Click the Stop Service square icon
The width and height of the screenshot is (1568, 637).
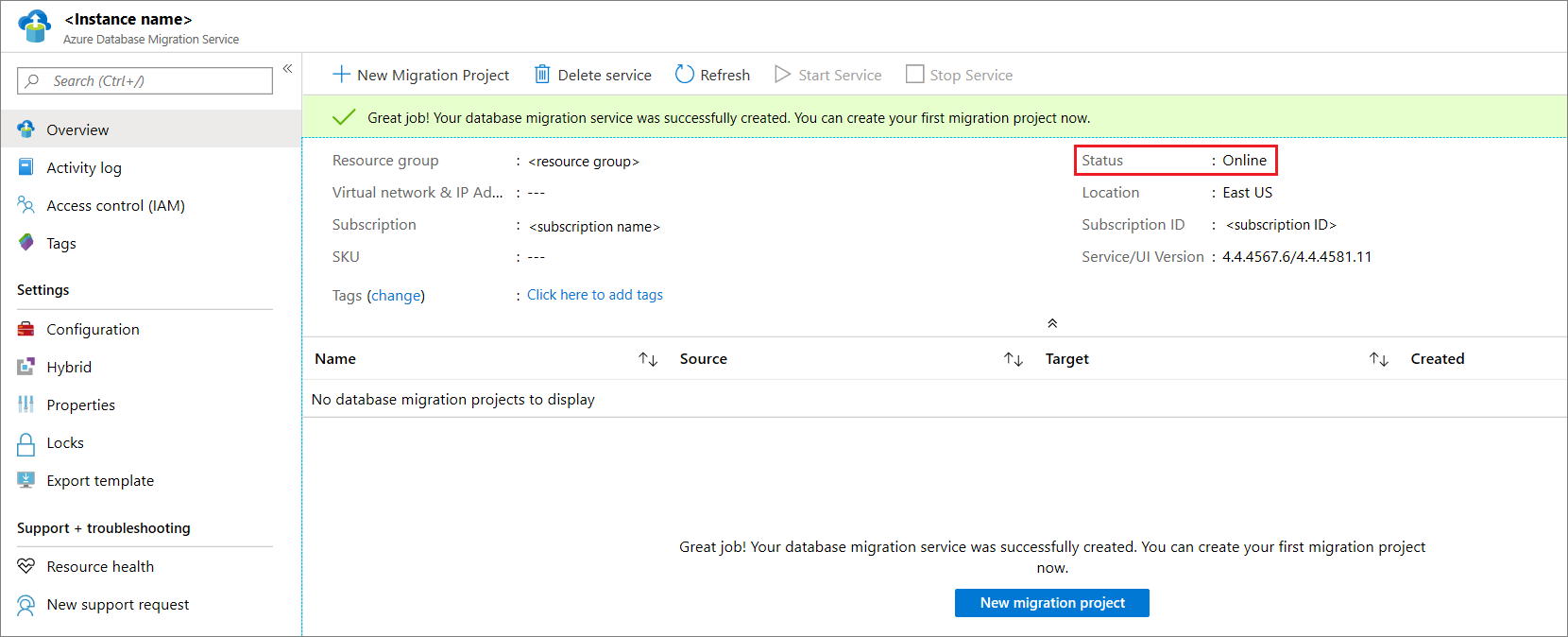coord(914,75)
